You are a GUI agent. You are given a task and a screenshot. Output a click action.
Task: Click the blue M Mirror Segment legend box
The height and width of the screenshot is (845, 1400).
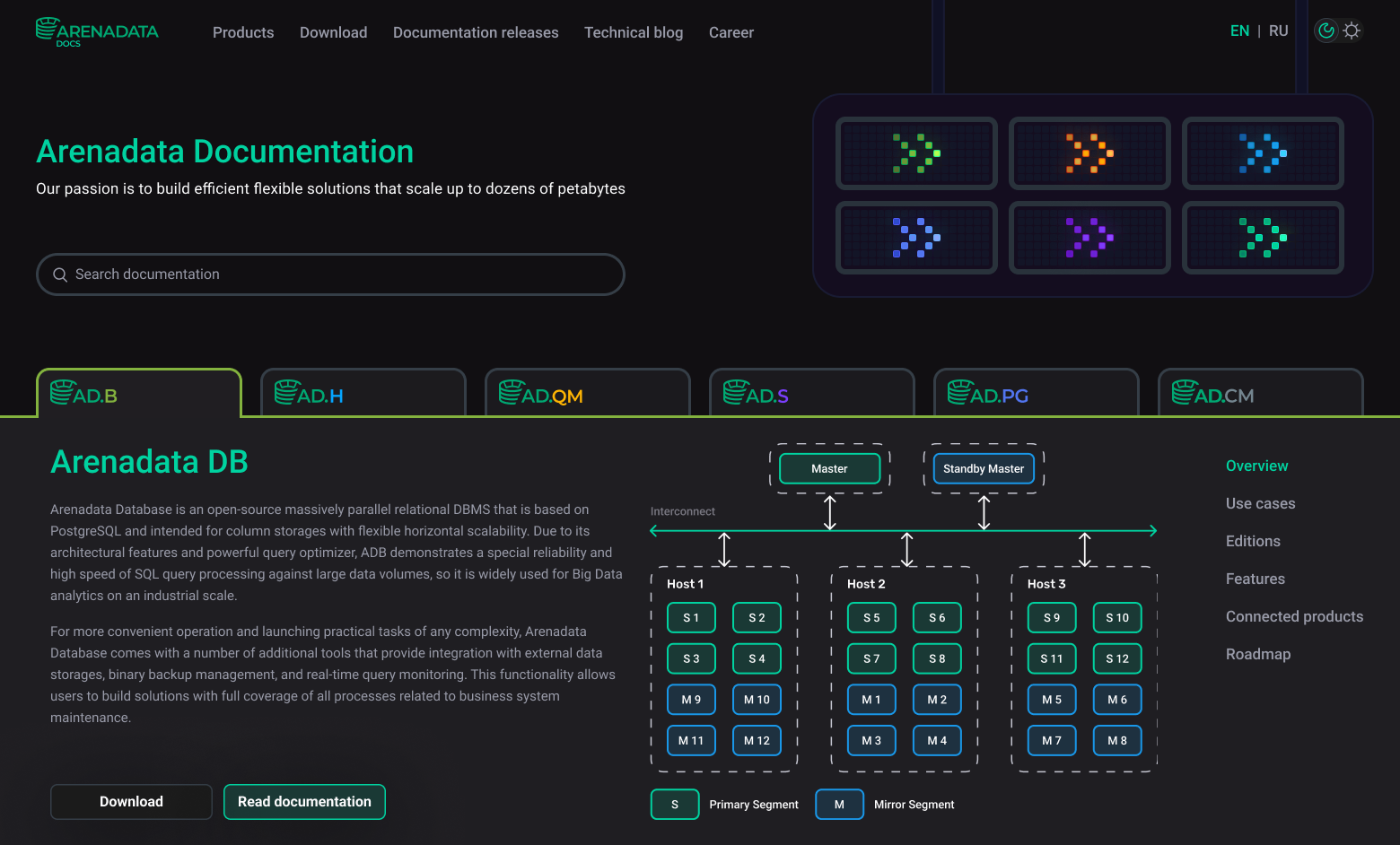coord(839,805)
